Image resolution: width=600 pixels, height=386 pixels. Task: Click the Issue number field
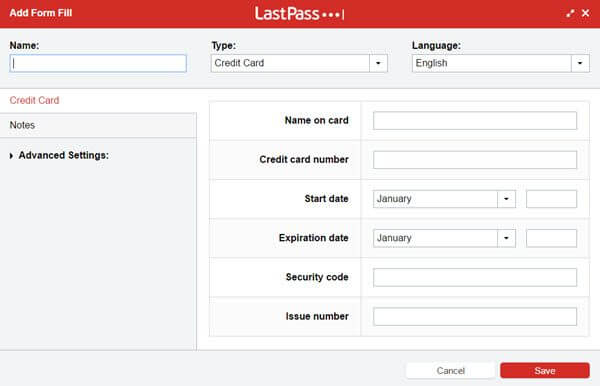tap(475, 316)
